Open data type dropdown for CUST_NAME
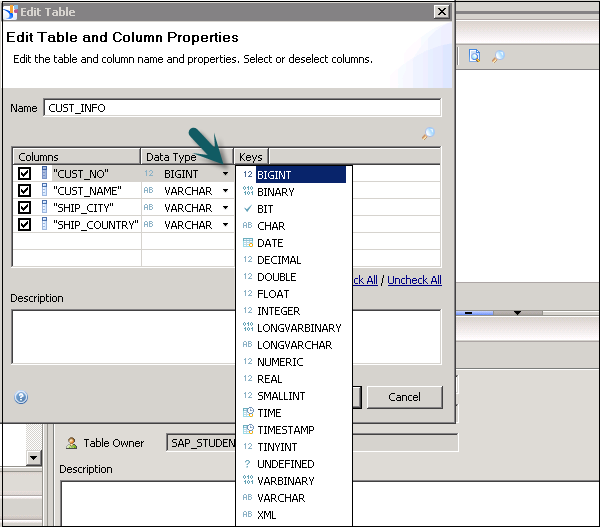Screen dimensions: 600x527 coord(225,191)
